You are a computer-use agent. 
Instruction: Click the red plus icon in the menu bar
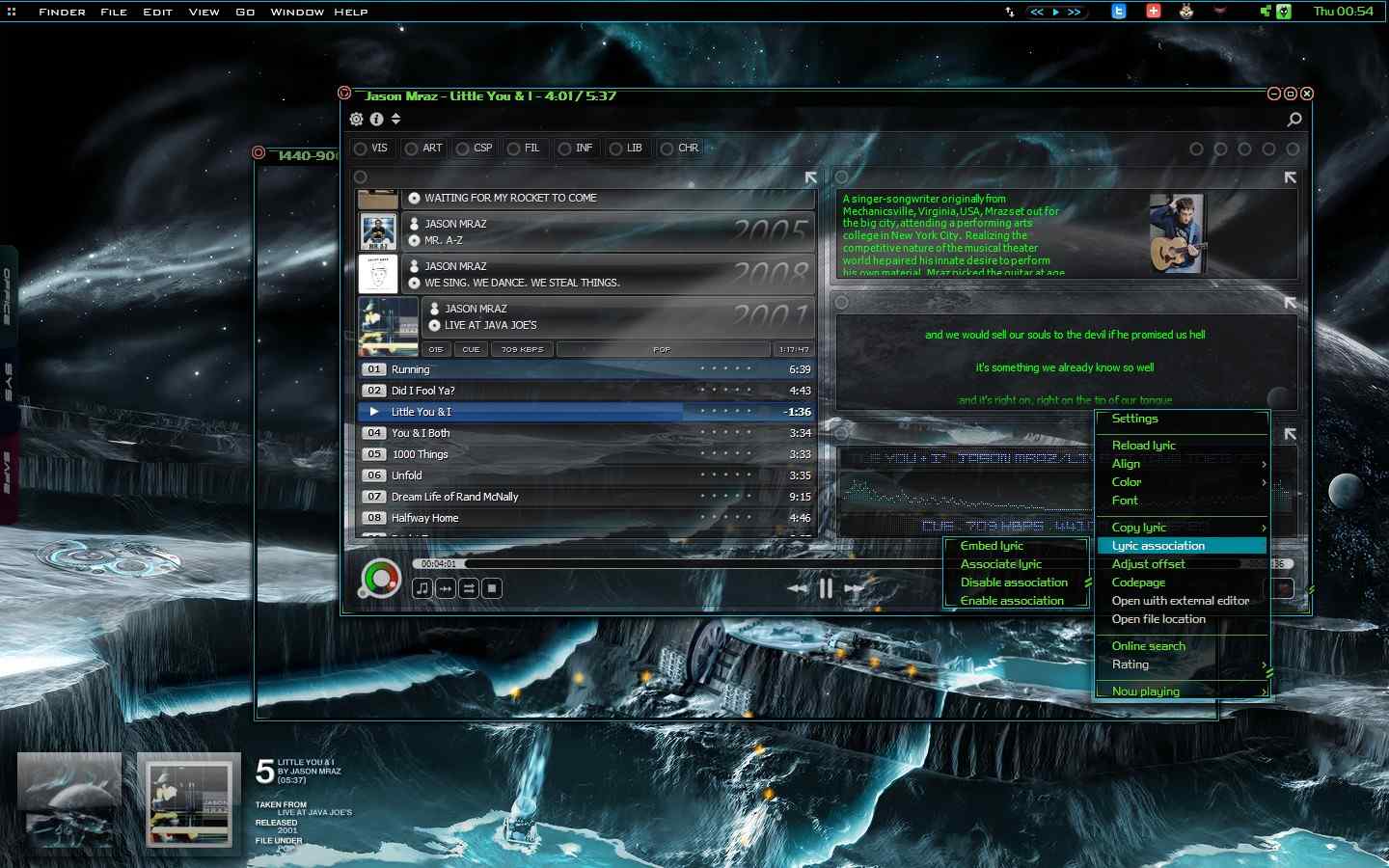click(1153, 12)
